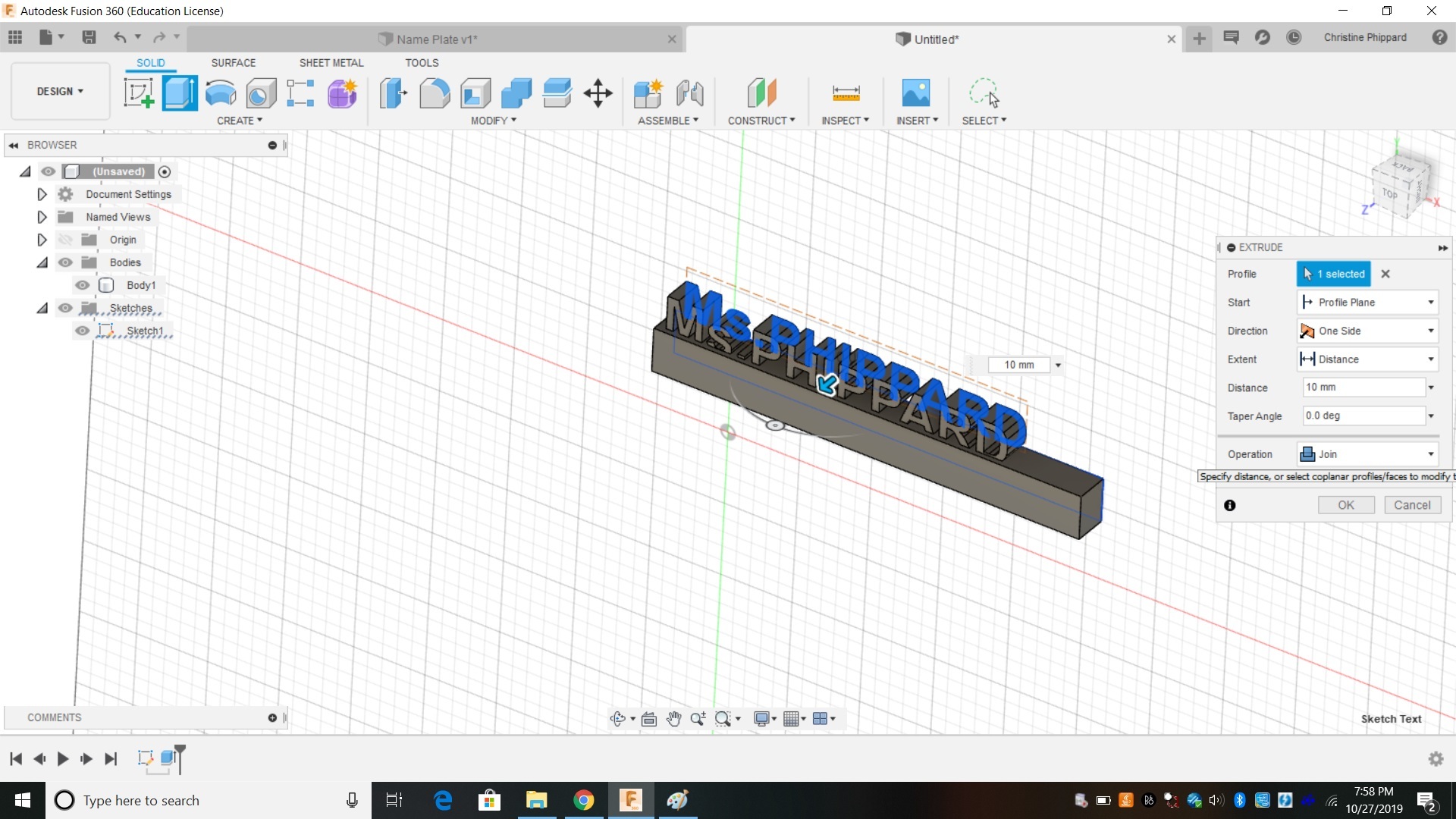Hide Body1 using its eye icon
The height and width of the screenshot is (819, 1456).
(x=82, y=285)
